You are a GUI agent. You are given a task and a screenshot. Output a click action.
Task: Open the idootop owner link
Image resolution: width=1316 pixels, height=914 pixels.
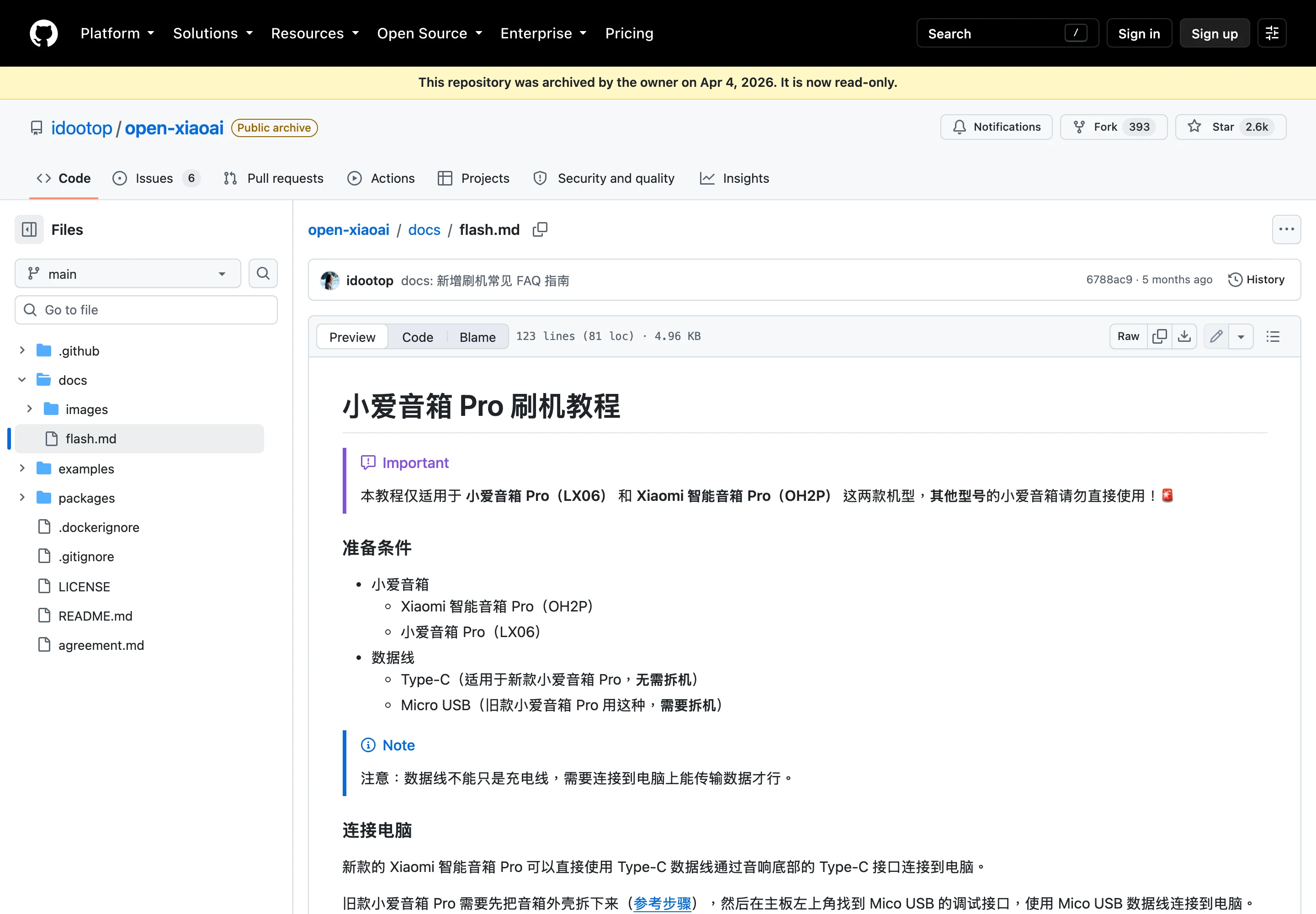[81, 128]
